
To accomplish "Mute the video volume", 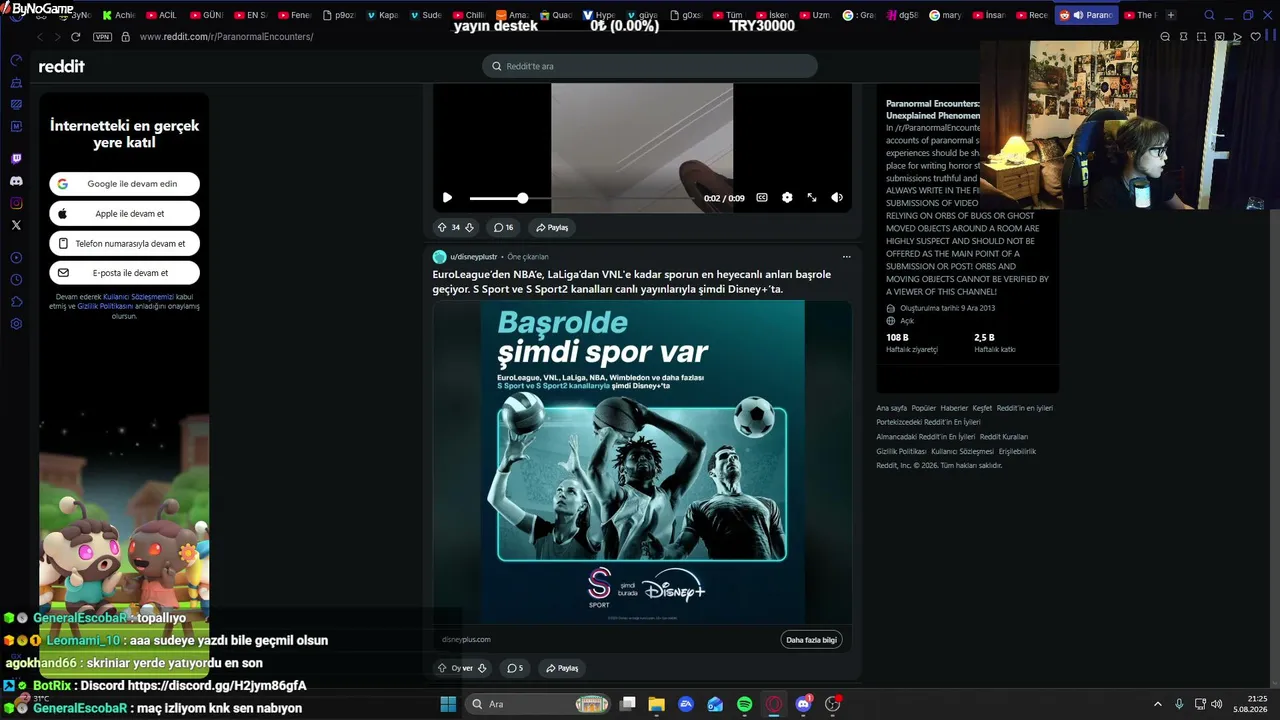I will coord(837,198).
